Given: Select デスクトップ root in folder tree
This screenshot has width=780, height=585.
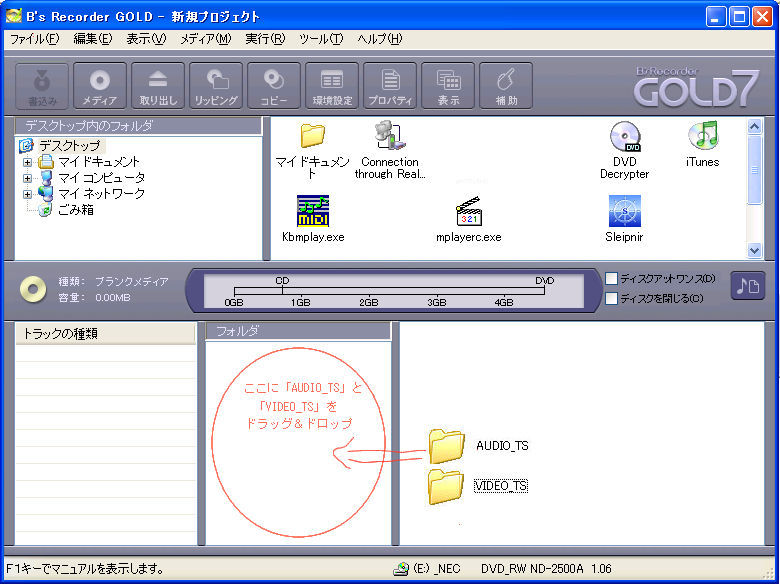Looking at the screenshot, I should click(x=70, y=146).
